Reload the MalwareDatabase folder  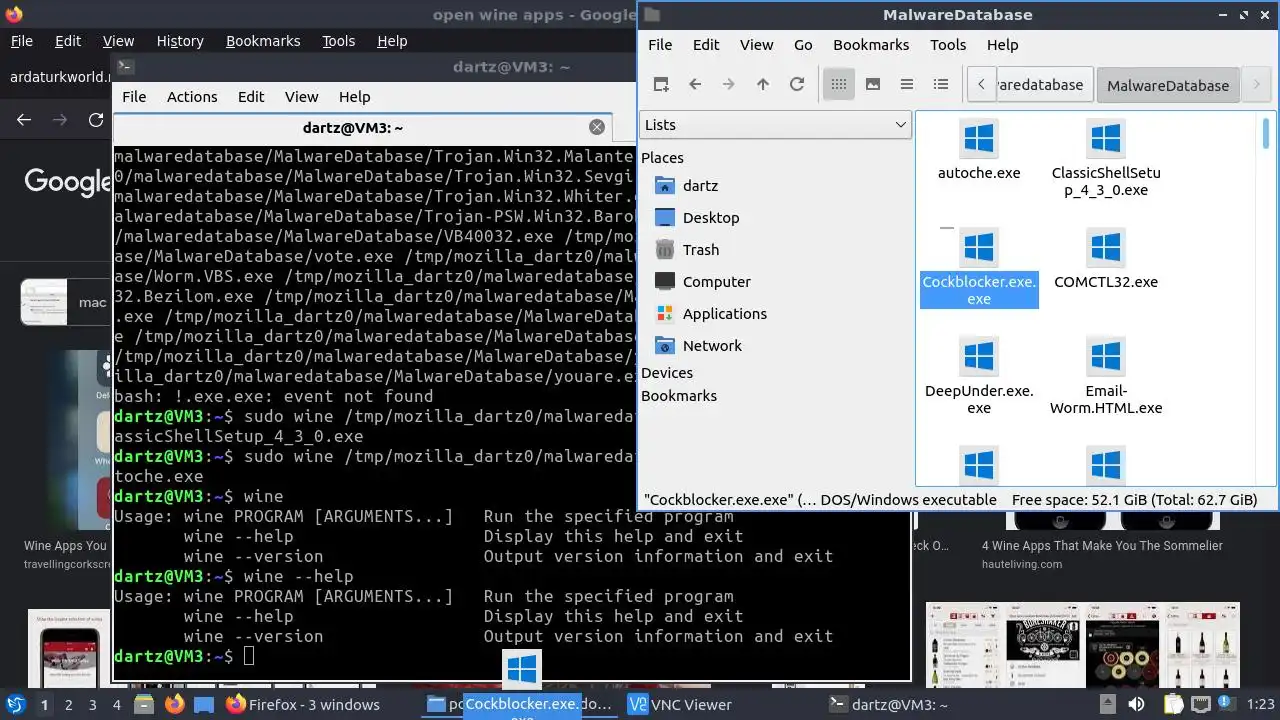coord(797,85)
